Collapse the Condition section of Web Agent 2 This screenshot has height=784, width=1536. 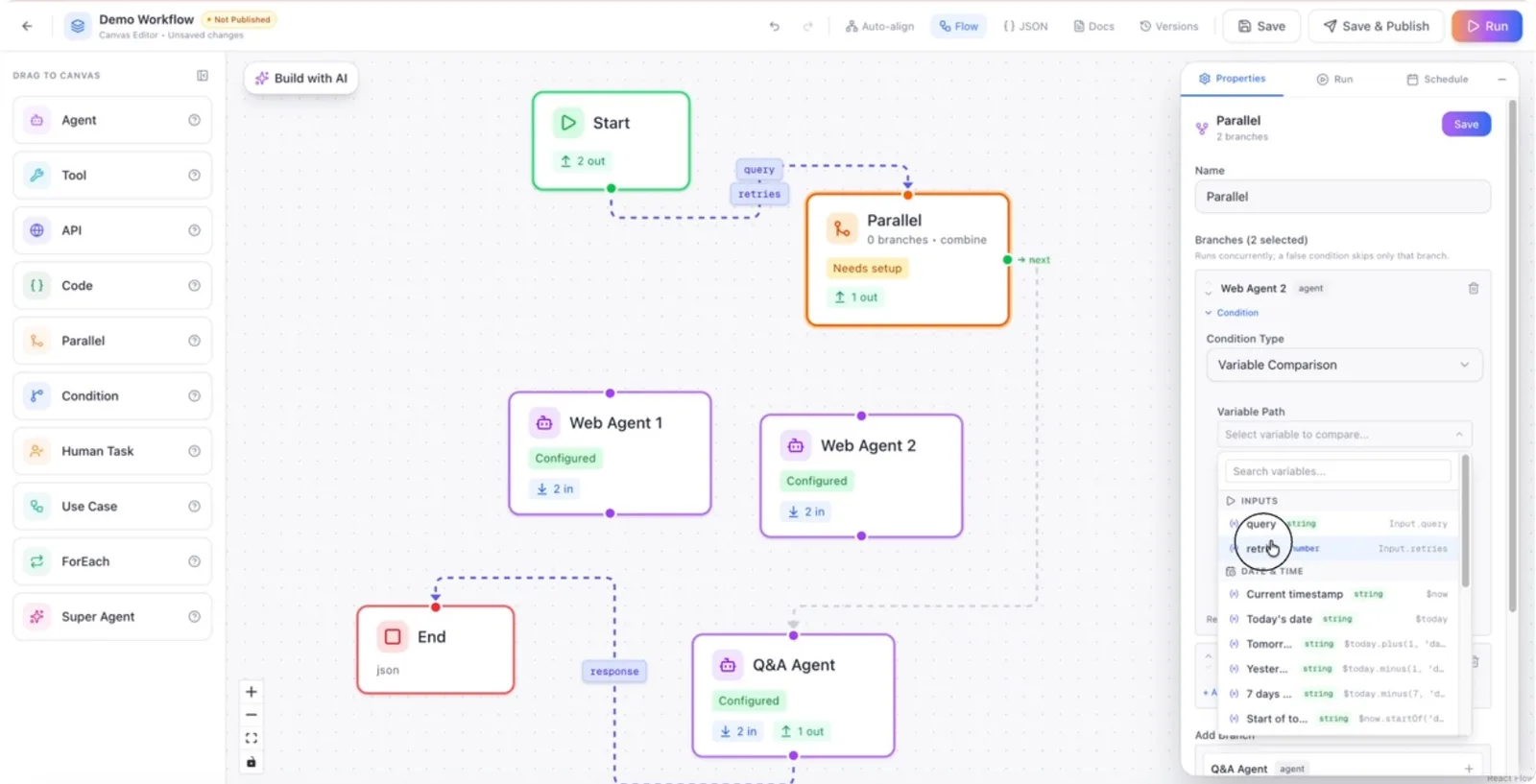tap(1232, 313)
